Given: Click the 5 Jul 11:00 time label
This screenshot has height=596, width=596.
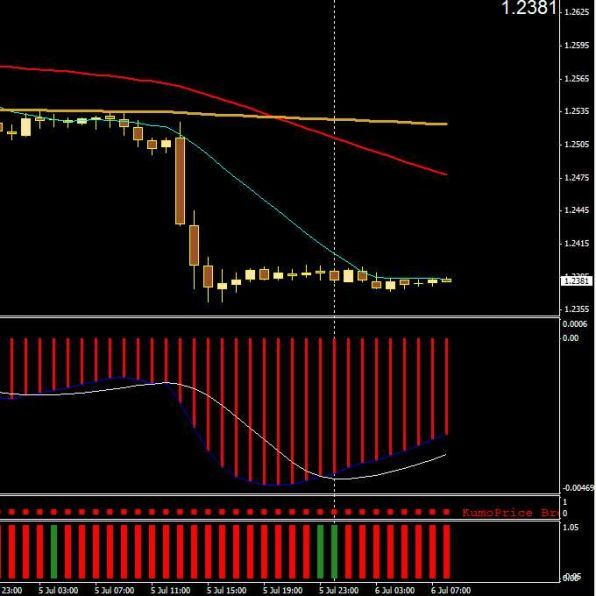Looking at the screenshot, I should pyautogui.click(x=170, y=590).
